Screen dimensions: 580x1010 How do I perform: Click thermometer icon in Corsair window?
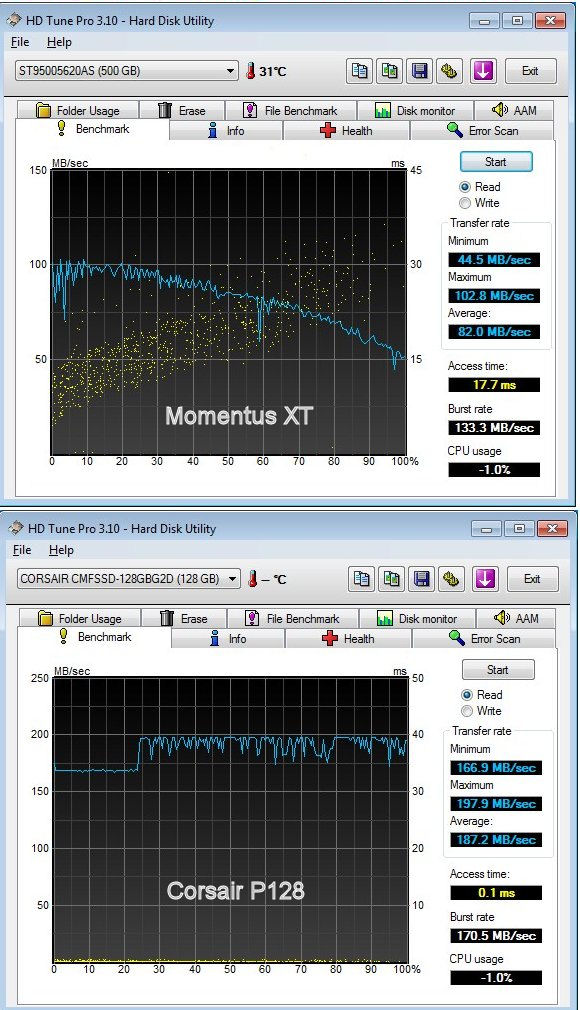point(253,578)
